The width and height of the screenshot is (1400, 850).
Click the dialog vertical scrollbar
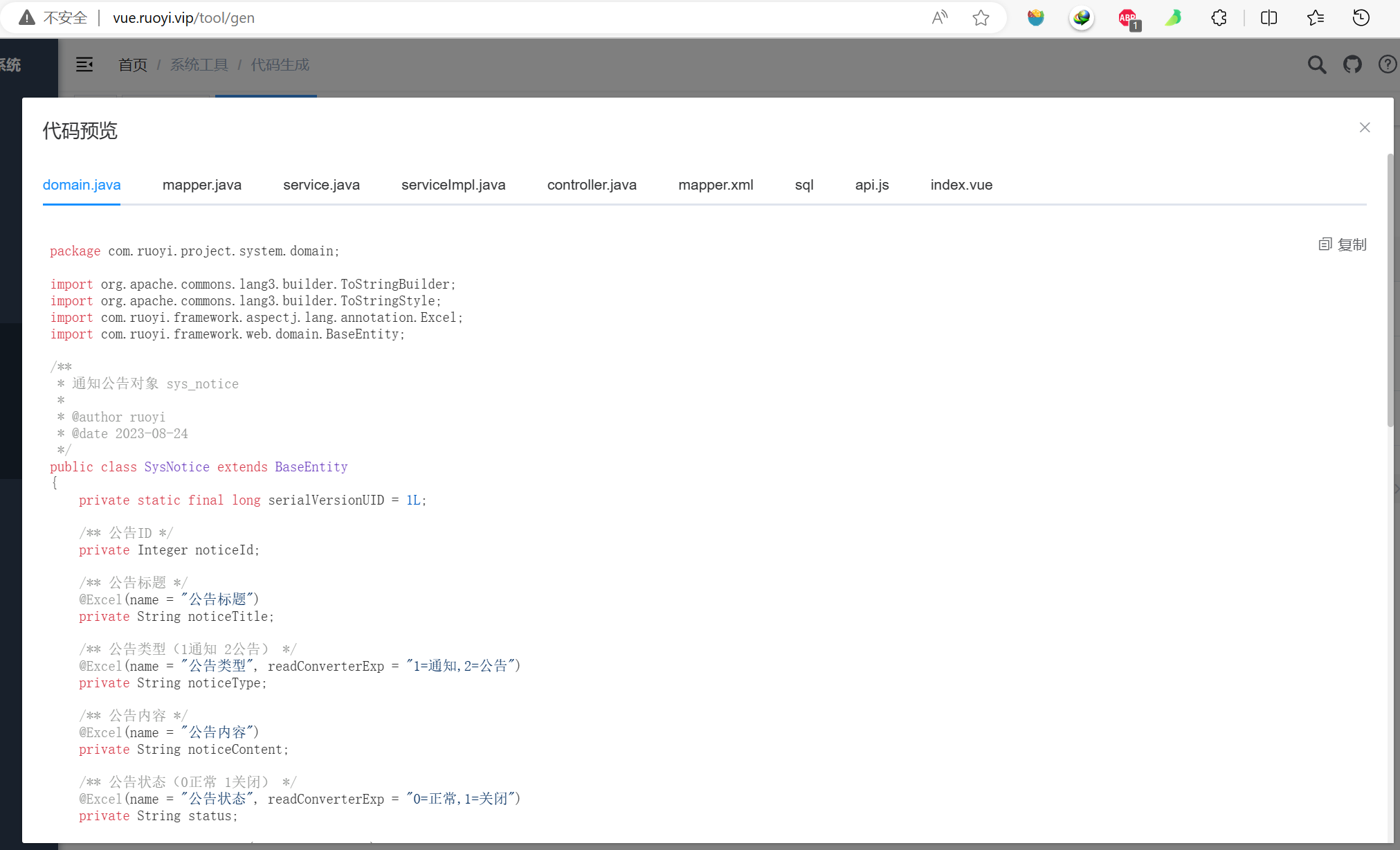[x=1390, y=291]
